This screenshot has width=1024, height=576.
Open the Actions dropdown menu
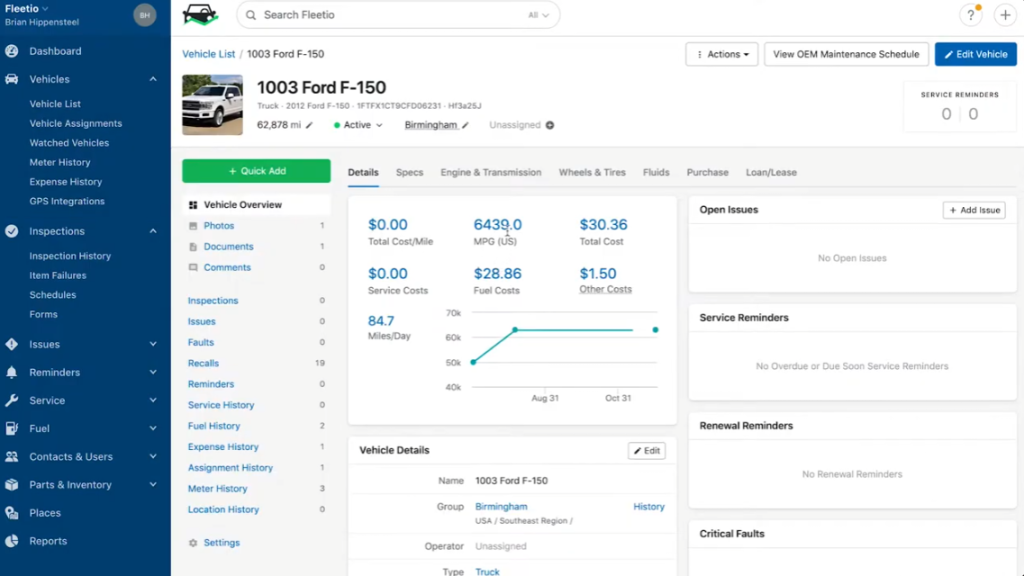[x=722, y=54]
